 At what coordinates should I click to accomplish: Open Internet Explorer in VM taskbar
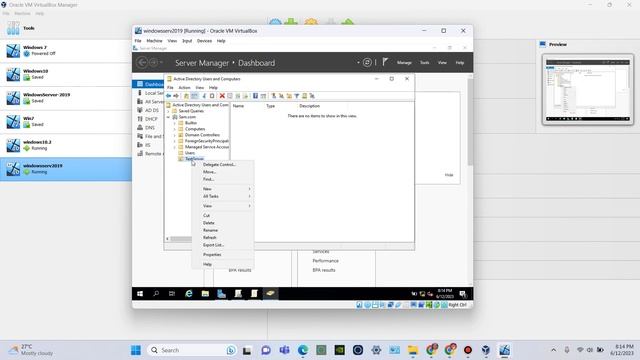point(189,293)
